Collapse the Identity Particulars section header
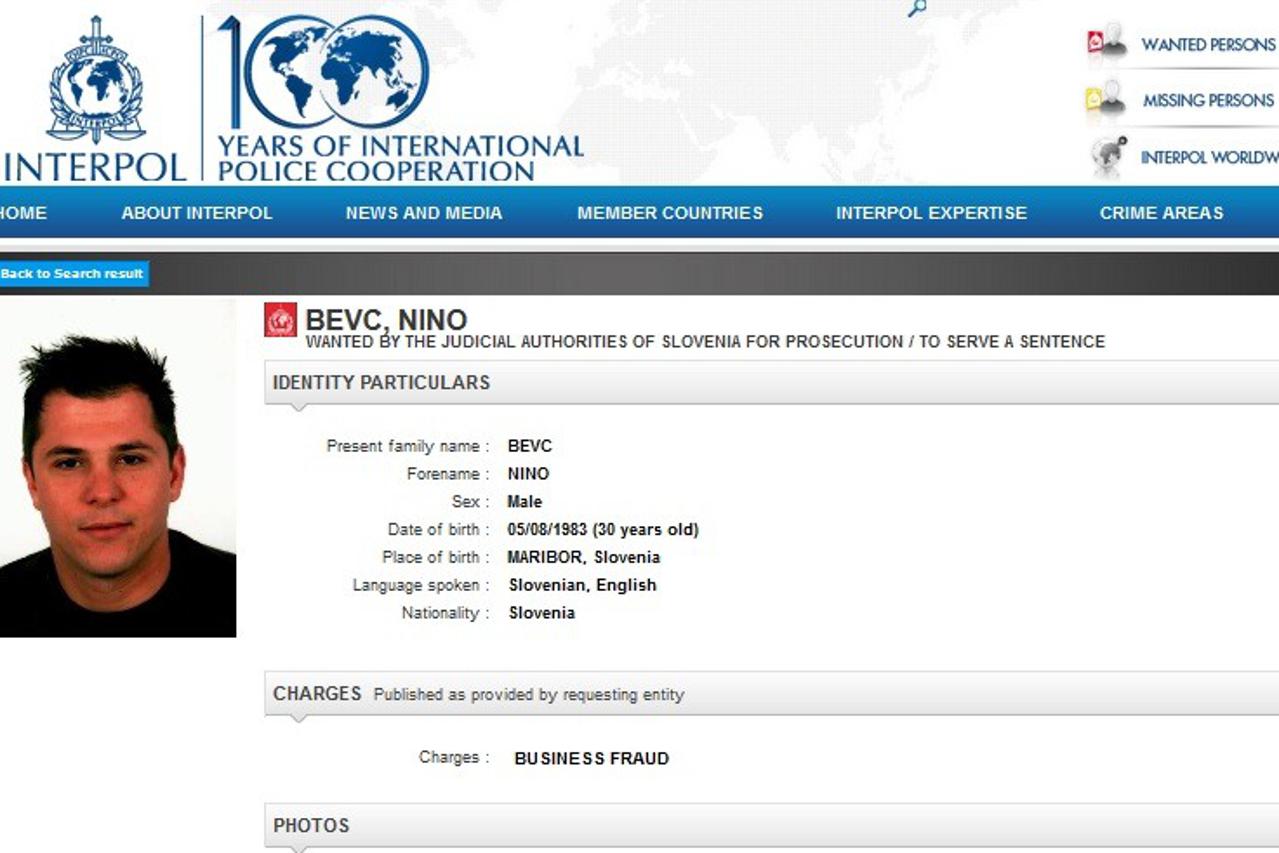The height and width of the screenshot is (853, 1279). (381, 383)
